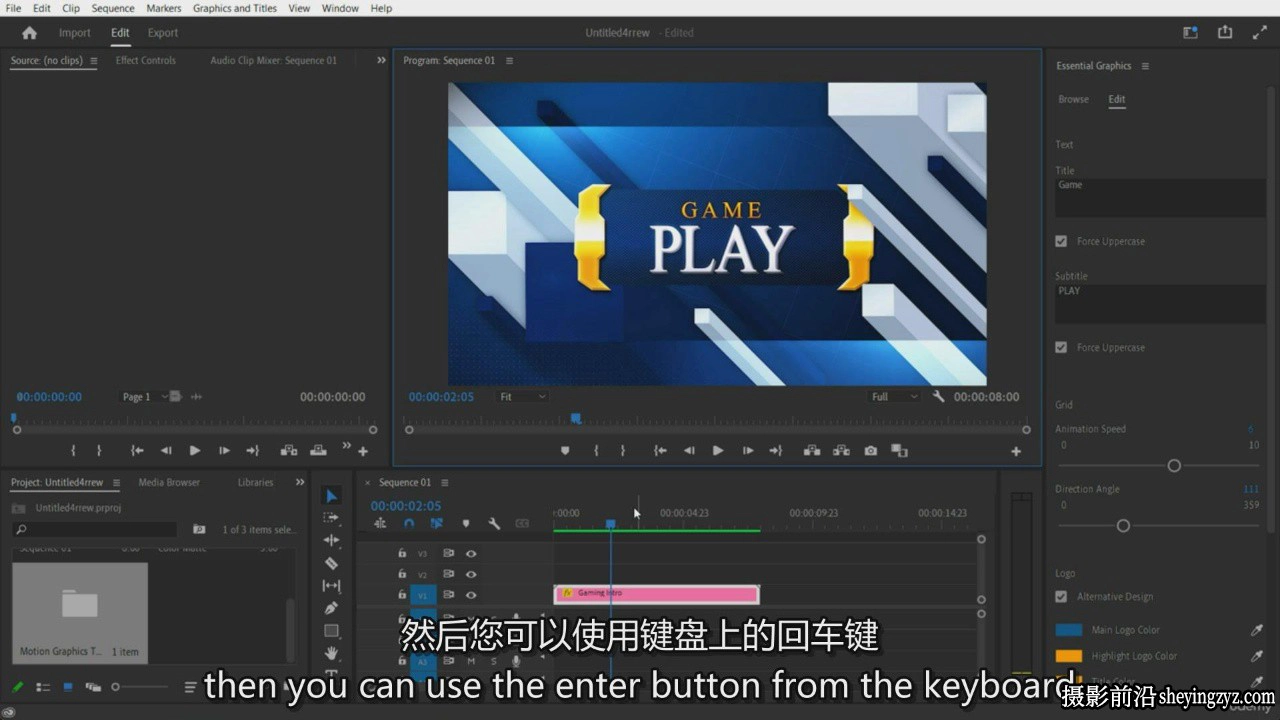1280x720 pixels.
Task: Switch Project panel to icon view
Action: coord(68,687)
